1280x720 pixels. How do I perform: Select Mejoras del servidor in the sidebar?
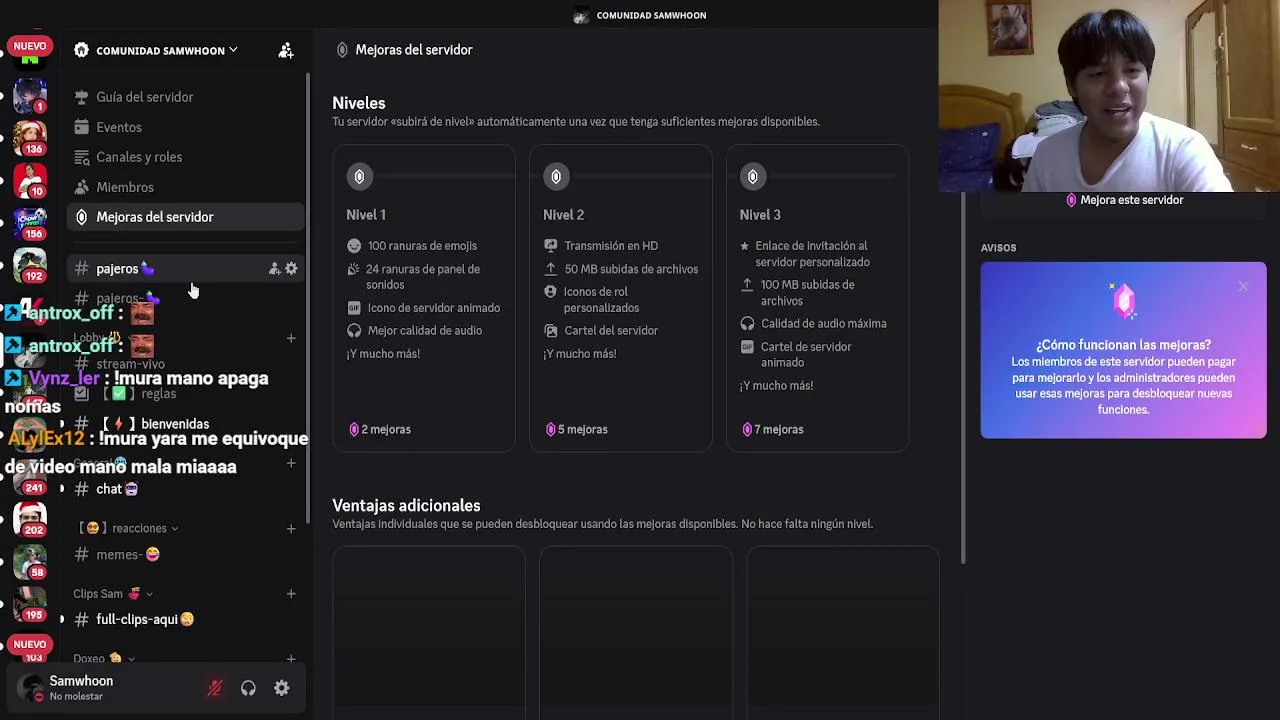coord(186,217)
